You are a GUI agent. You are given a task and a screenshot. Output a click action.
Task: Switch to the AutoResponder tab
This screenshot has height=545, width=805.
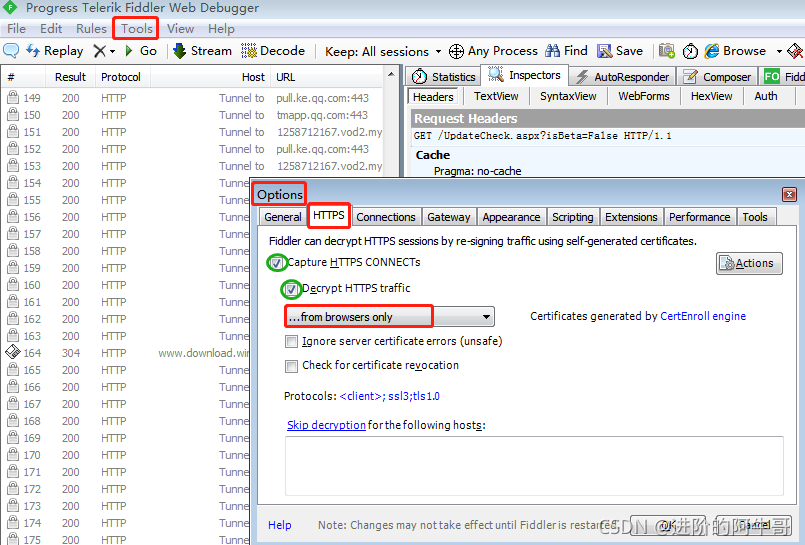point(622,76)
